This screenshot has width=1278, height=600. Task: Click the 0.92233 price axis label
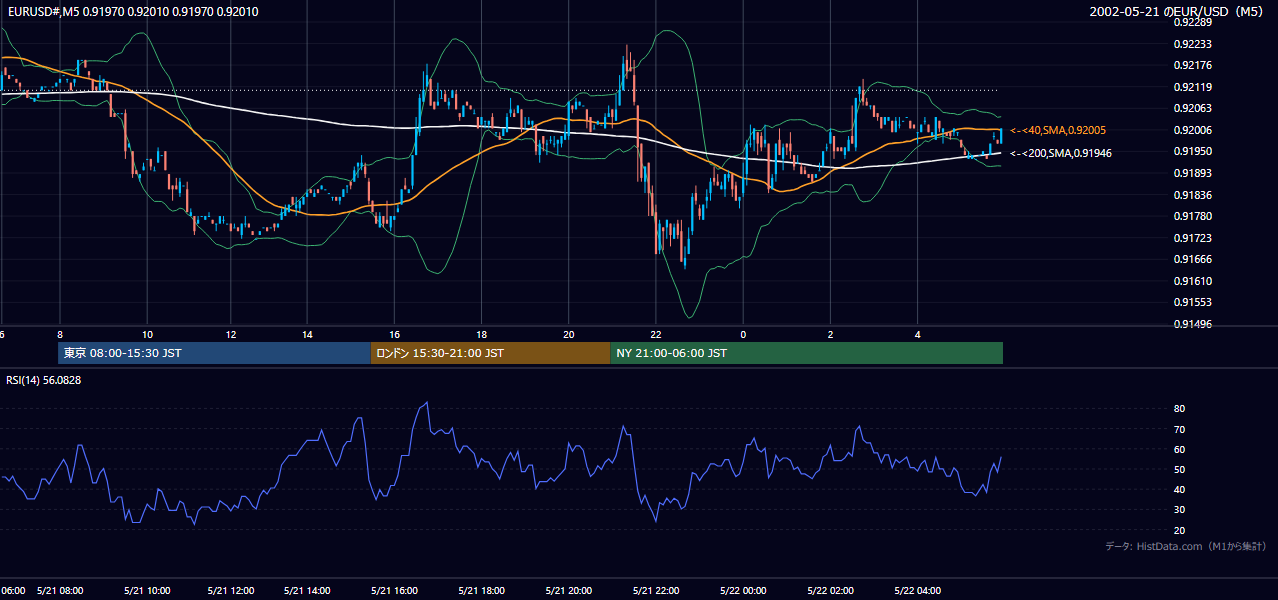(x=1192, y=44)
